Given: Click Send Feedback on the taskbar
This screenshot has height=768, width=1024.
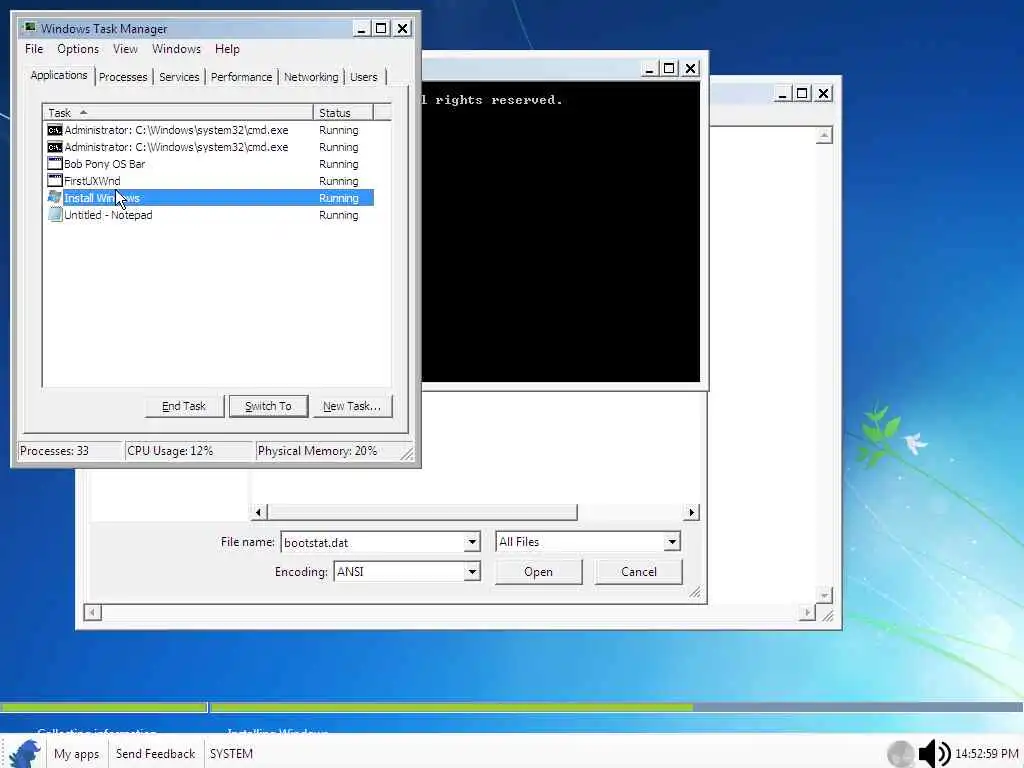Looking at the screenshot, I should 155,754.
